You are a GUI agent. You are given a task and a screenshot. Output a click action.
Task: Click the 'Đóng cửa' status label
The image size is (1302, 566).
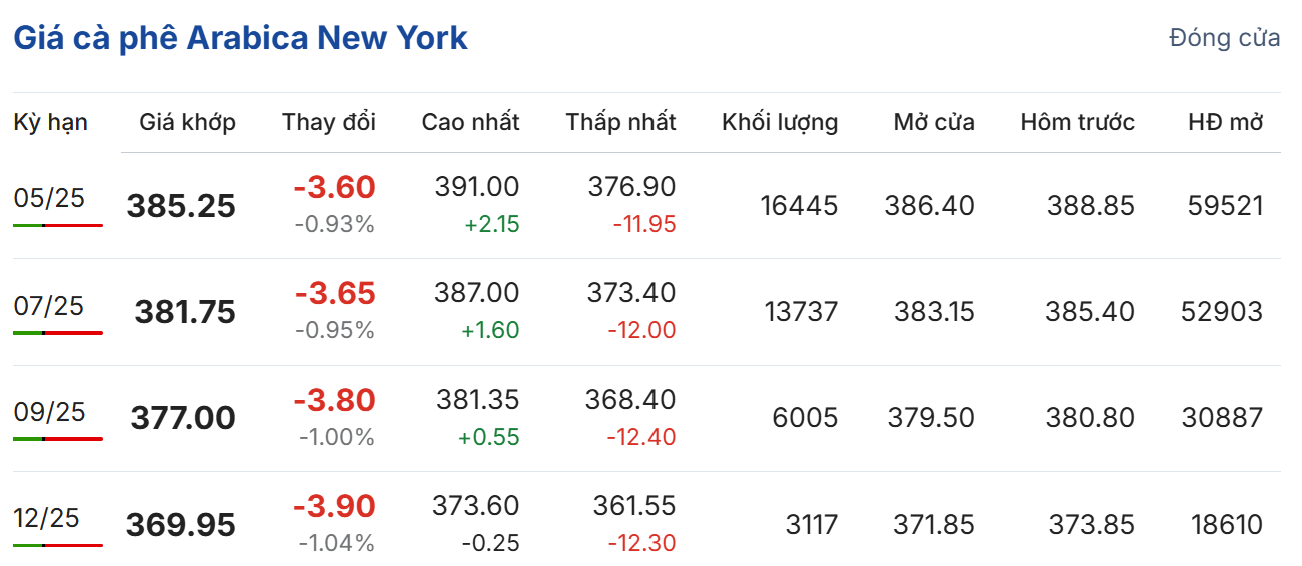click(x=1224, y=39)
